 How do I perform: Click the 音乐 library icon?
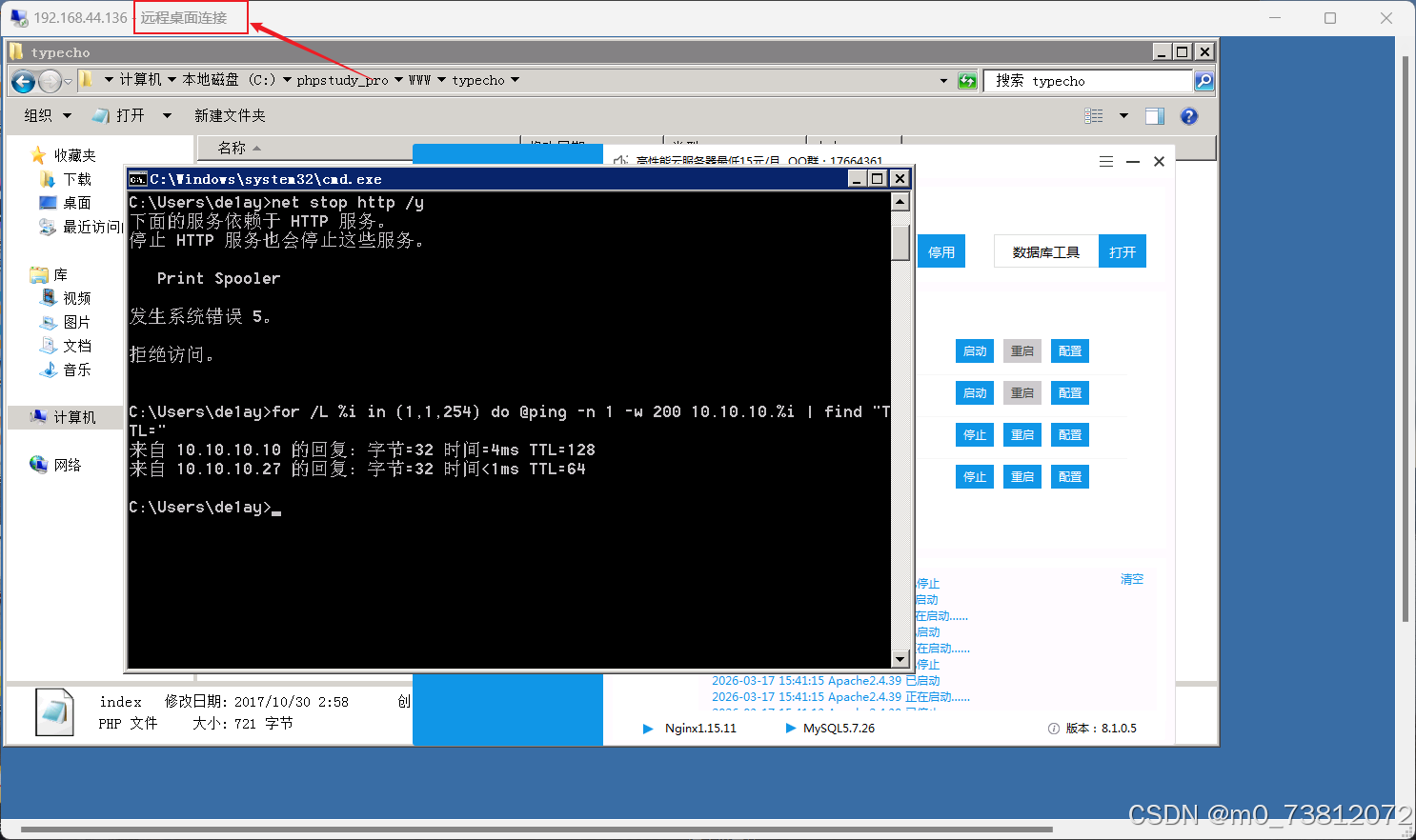pyautogui.click(x=49, y=370)
